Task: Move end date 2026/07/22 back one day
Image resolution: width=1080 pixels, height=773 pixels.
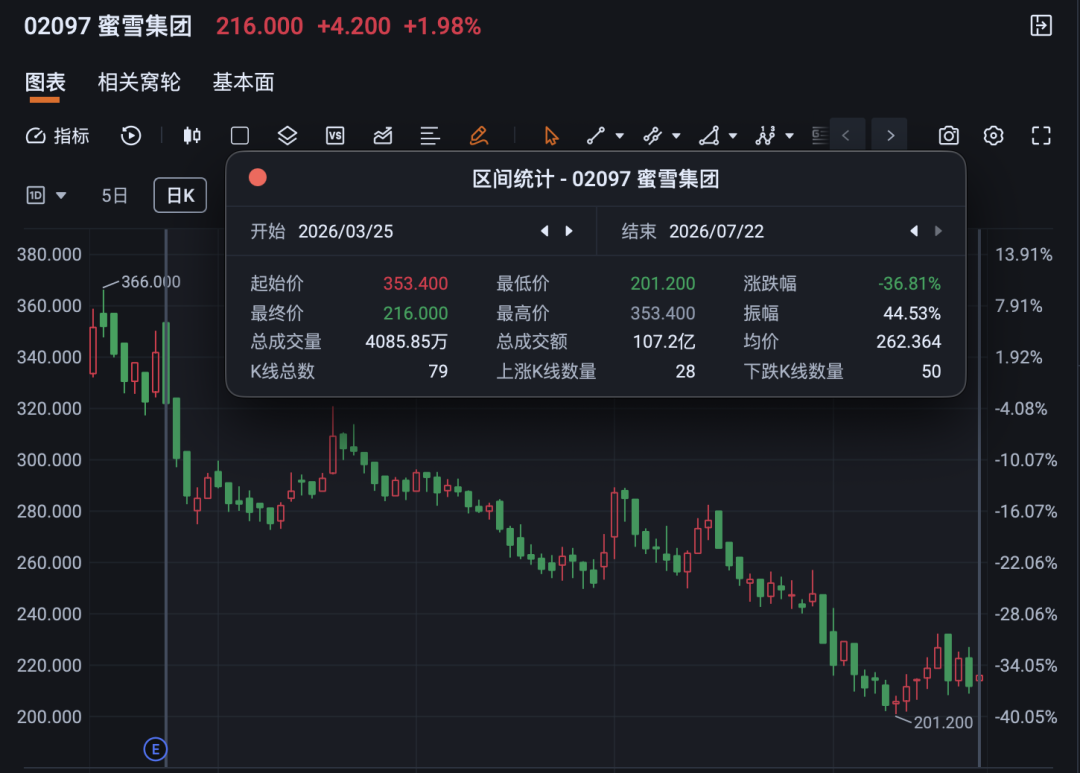Action: click(x=914, y=231)
